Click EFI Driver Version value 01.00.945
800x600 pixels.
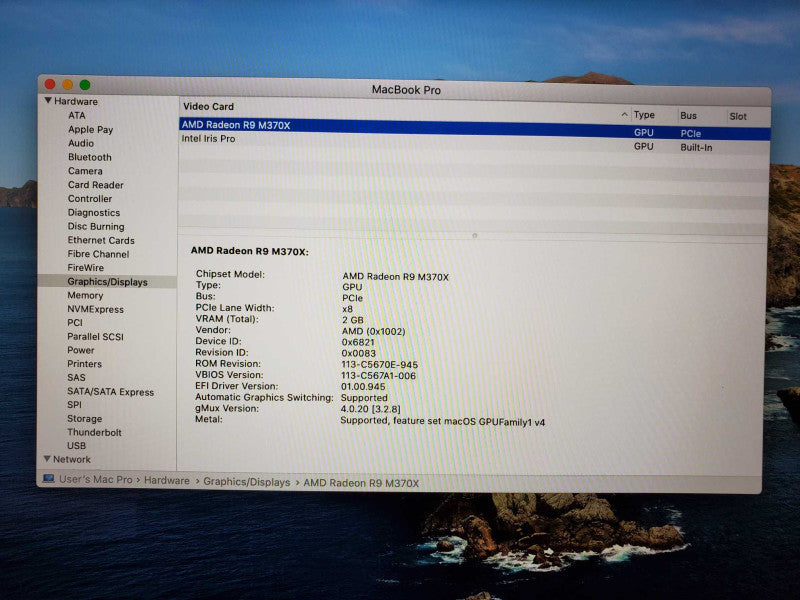[363, 387]
